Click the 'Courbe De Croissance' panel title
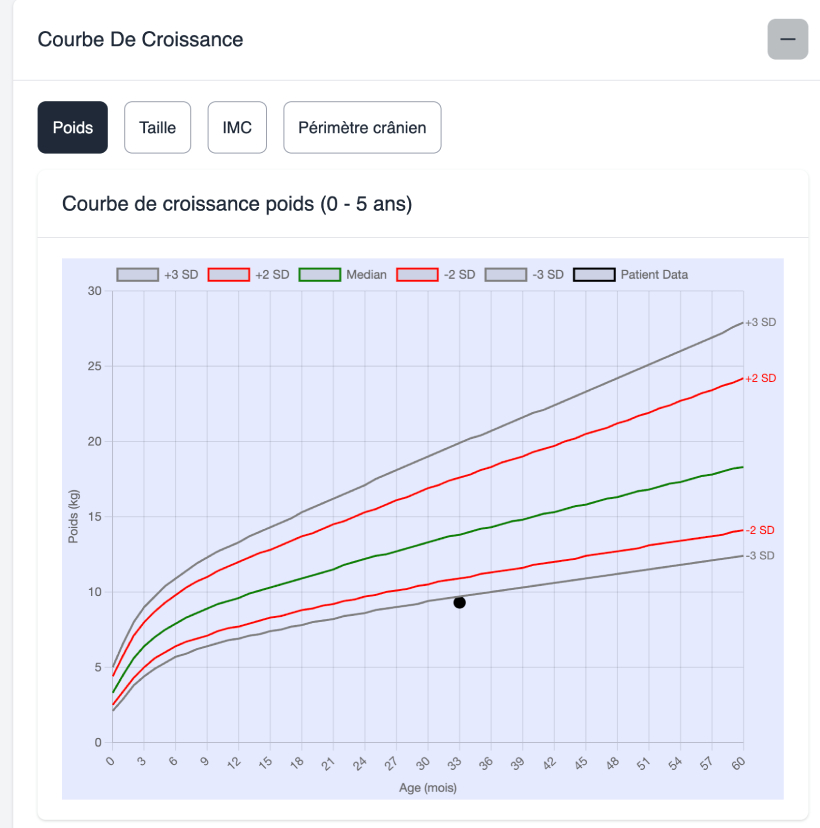820x828 pixels. coord(140,40)
